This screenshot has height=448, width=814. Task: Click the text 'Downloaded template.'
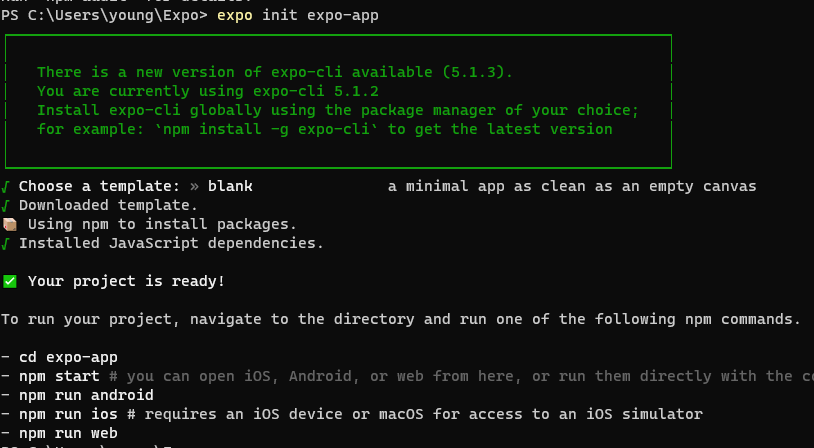[x=108, y=206]
